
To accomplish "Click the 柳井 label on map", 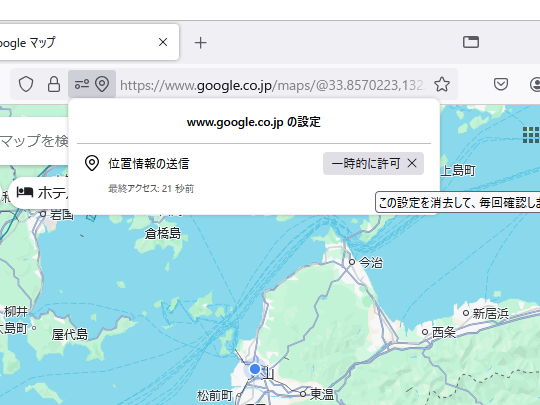I will click(x=16, y=312).
